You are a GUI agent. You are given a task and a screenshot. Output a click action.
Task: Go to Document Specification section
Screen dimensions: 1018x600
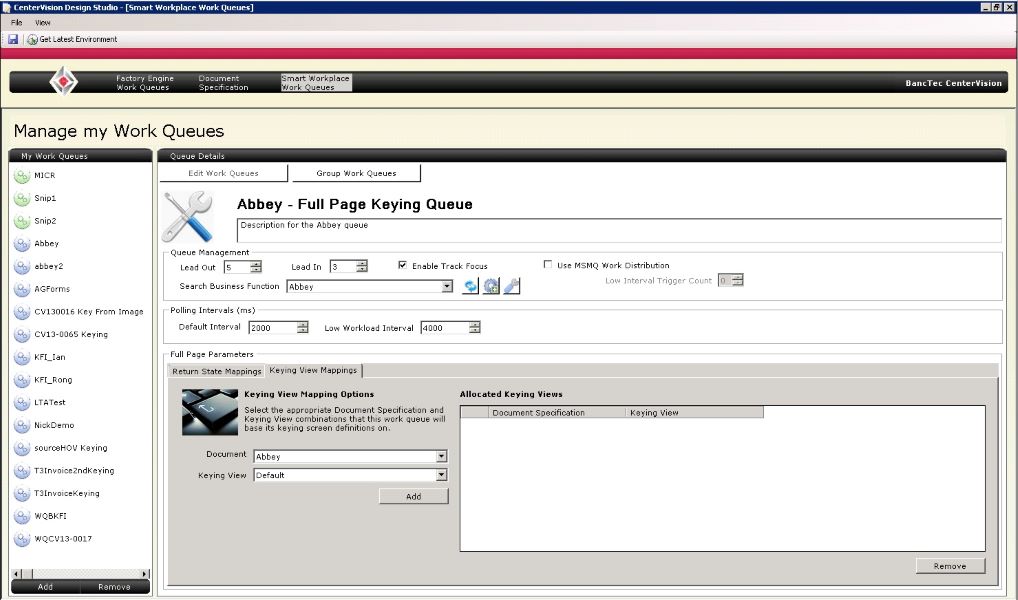tap(223, 82)
